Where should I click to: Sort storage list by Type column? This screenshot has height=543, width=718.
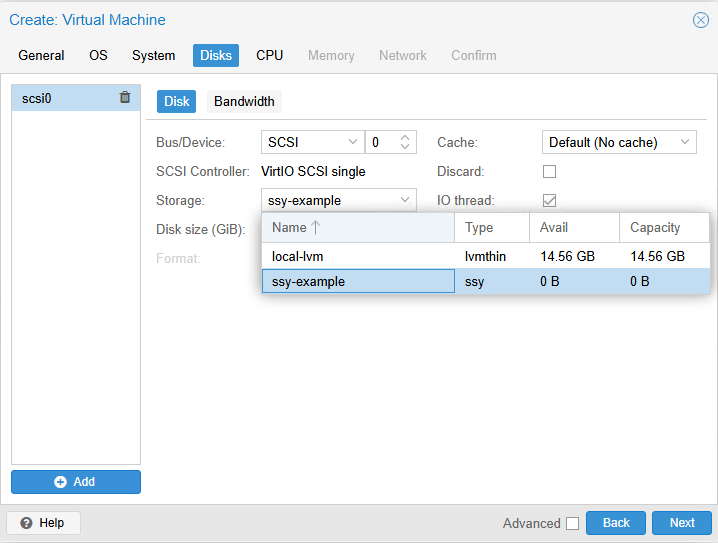pyautogui.click(x=491, y=228)
